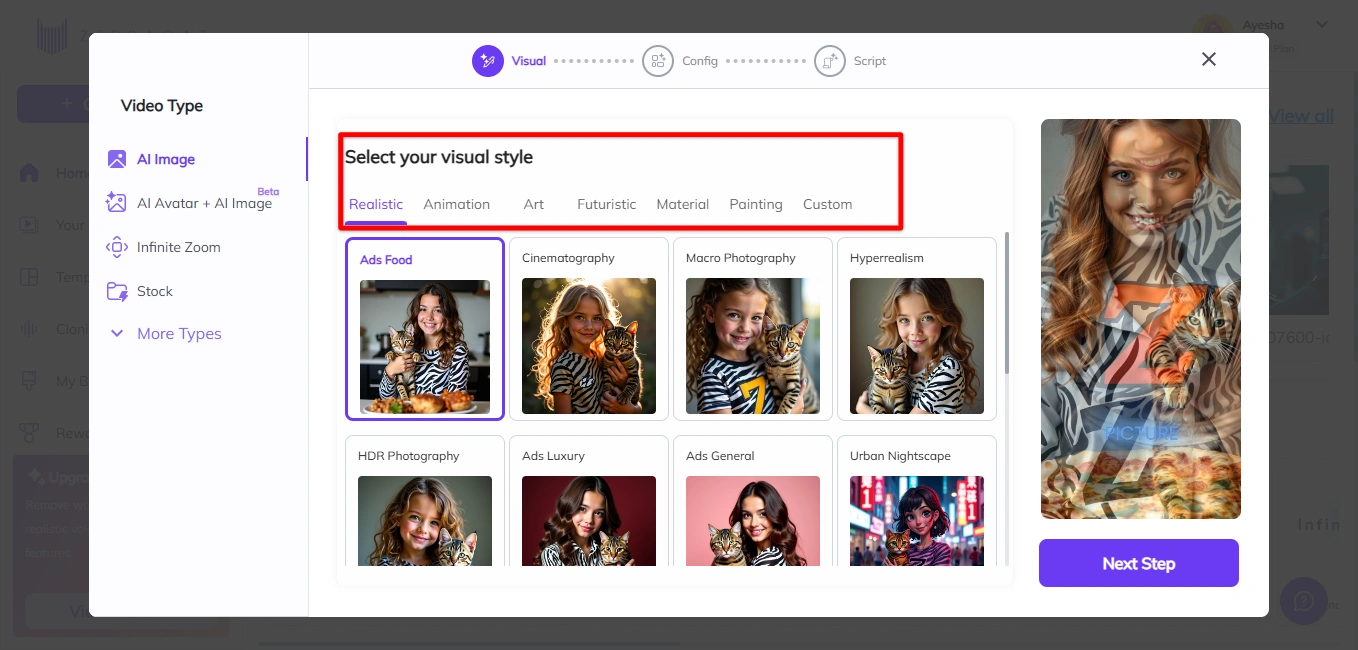This screenshot has width=1358, height=650.
Task: Click the Visual step label
Action: pos(529,61)
